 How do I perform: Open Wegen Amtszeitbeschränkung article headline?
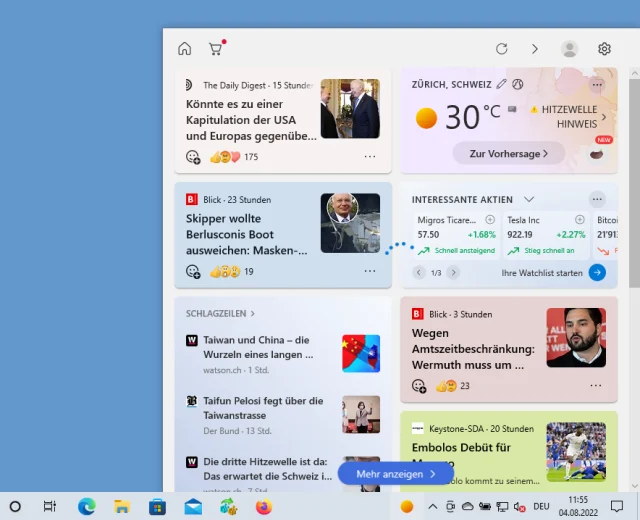[473, 349]
